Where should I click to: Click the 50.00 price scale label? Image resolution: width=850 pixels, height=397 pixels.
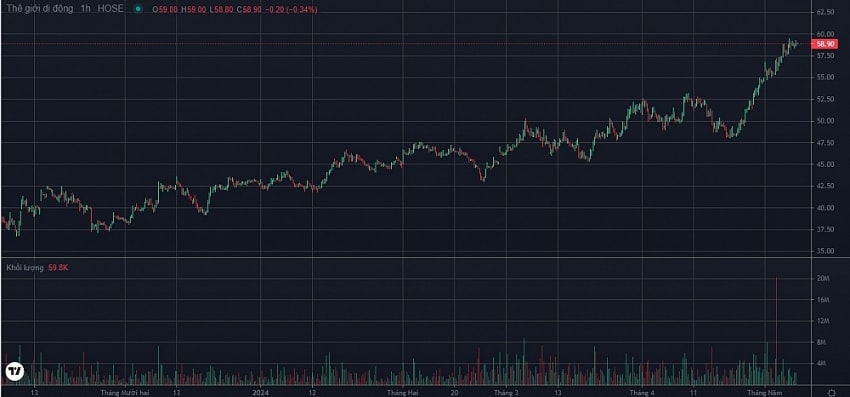click(x=825, y=121)
